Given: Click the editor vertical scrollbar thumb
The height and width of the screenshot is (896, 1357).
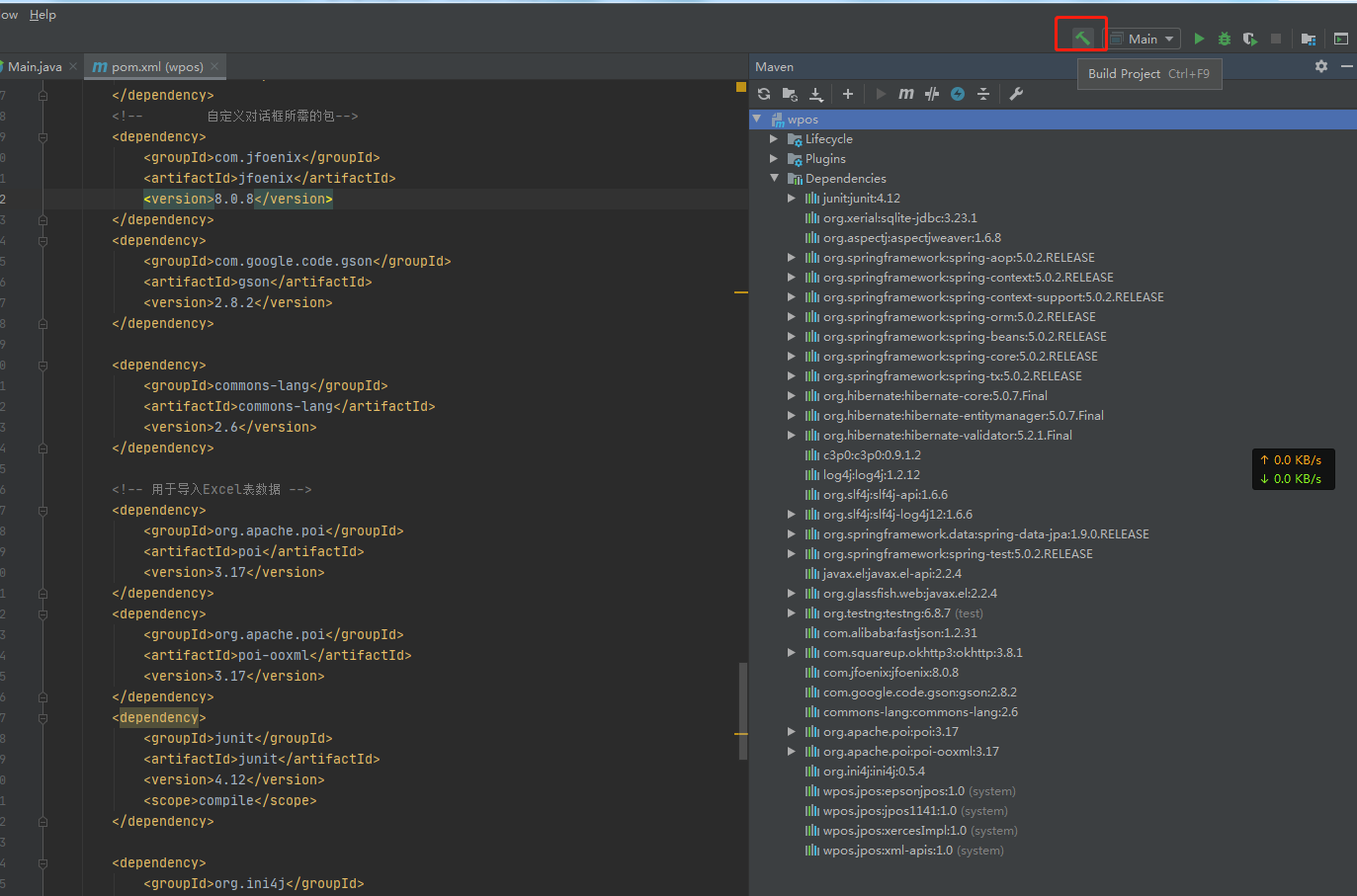Looking at the screenshot, I should click(743, 710).
